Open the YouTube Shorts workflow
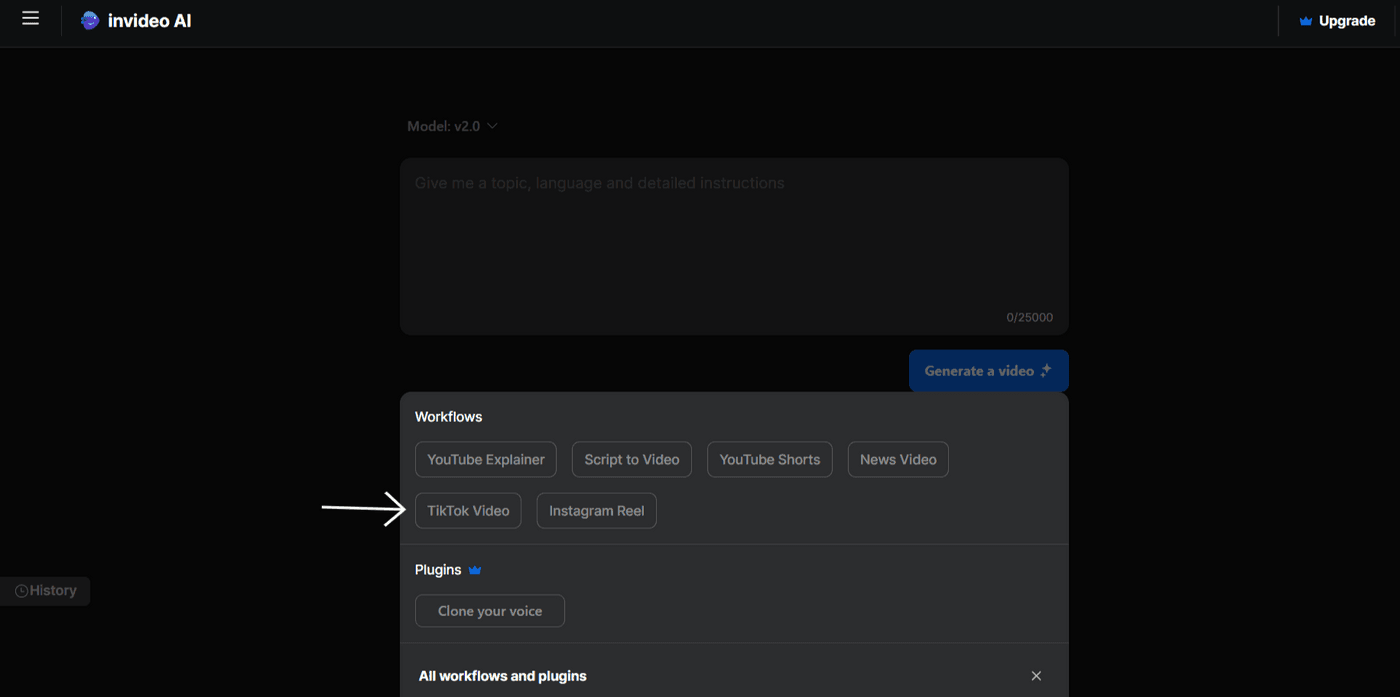Viewport: 1400px width, 697px height. tap(769, 459)
